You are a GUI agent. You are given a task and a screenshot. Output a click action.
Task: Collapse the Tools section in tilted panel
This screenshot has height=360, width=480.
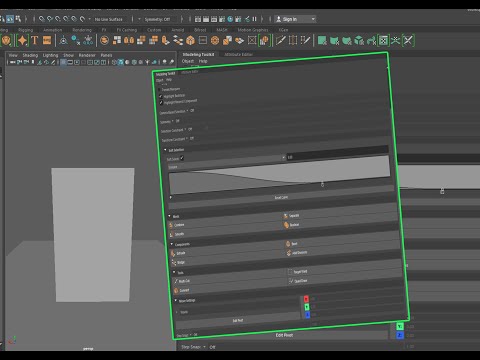(174, 272)
